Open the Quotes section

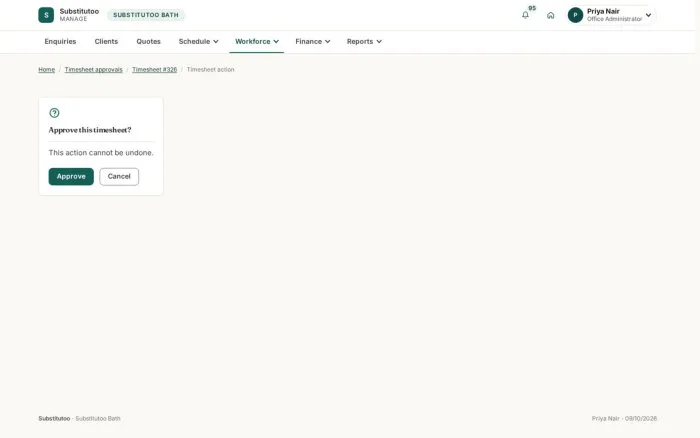[x=148, y=42]
